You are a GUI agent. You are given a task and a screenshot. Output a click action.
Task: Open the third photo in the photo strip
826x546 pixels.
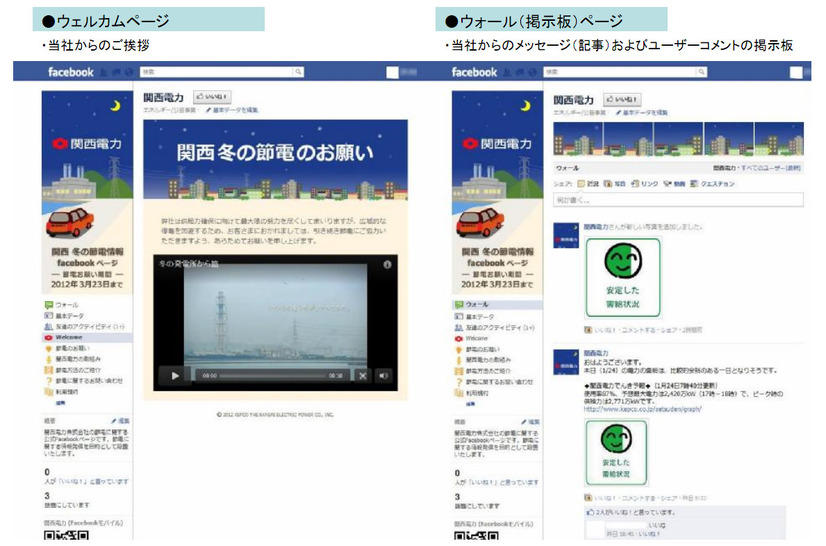(x=678, y=139)
